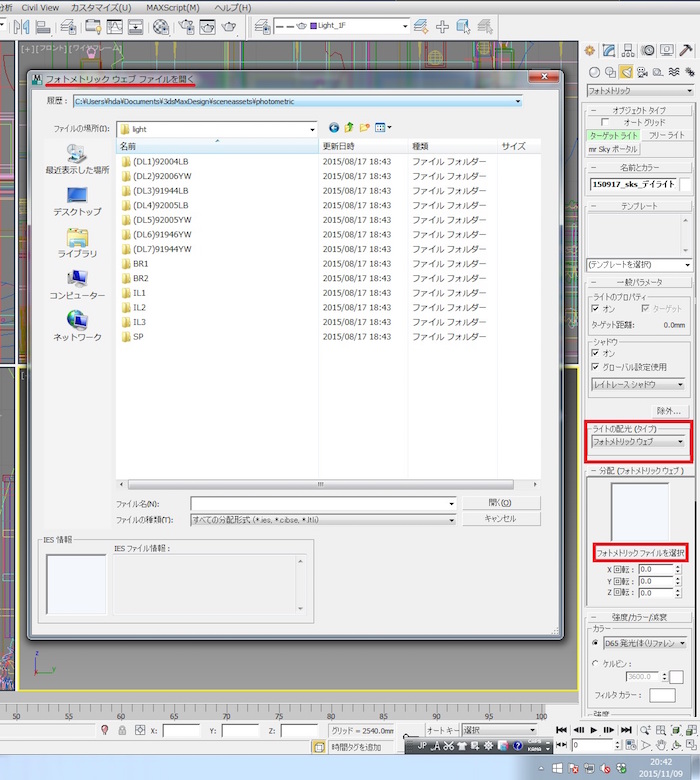Select the Cameras category icon

pos(642,72)
